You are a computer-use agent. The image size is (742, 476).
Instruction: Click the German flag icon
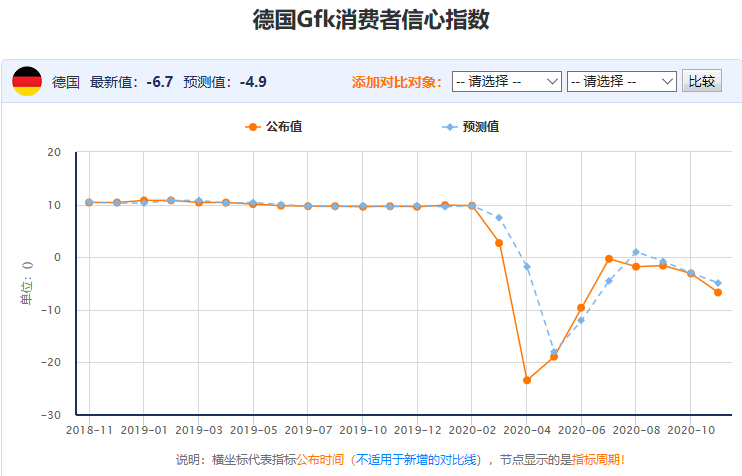pyautogui.click(x=27, y=81)
